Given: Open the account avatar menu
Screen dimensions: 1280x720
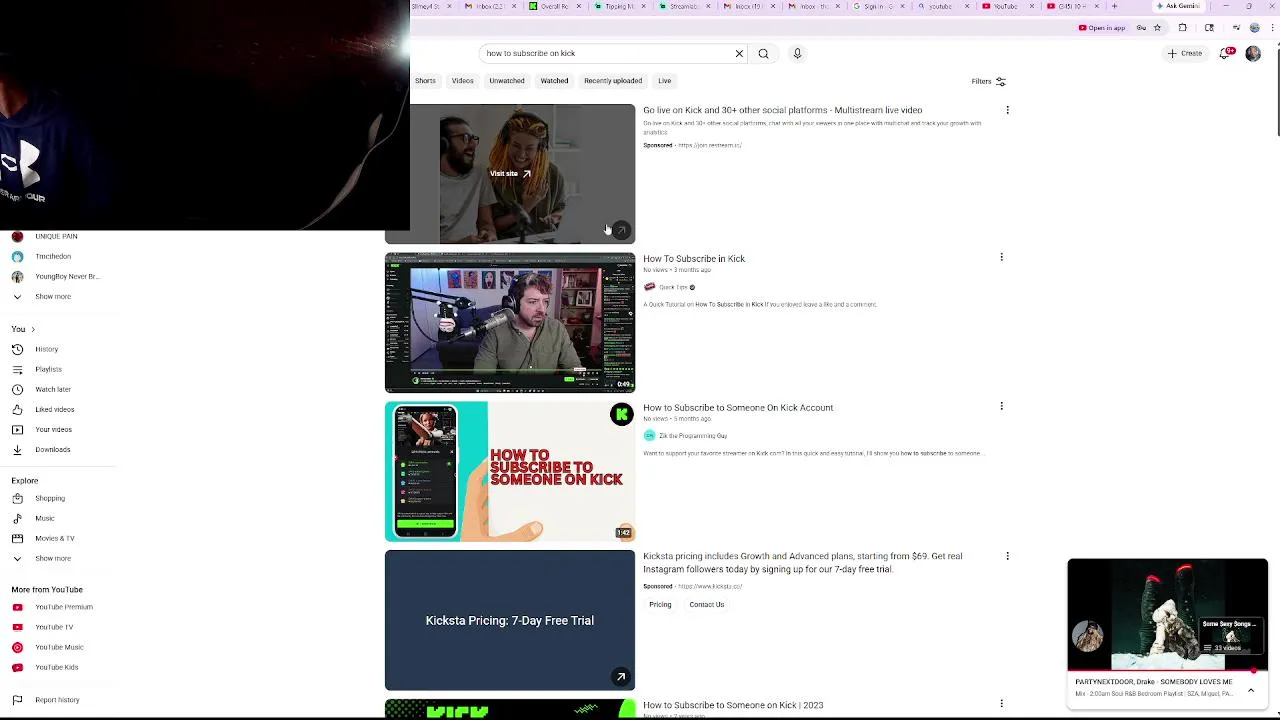Looking at the screenshot, I should tap(1253, 53).
